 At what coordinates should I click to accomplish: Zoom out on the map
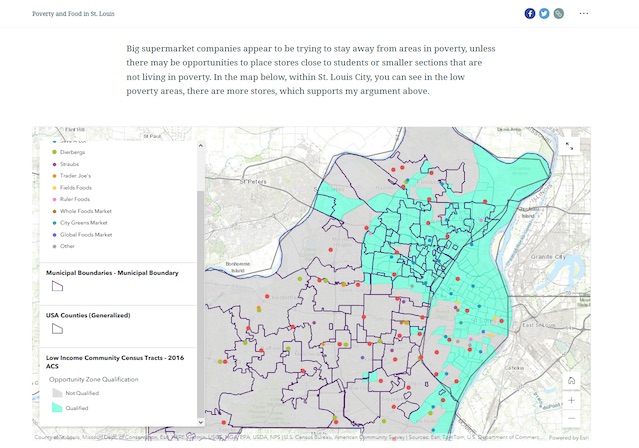coord(571,418)
